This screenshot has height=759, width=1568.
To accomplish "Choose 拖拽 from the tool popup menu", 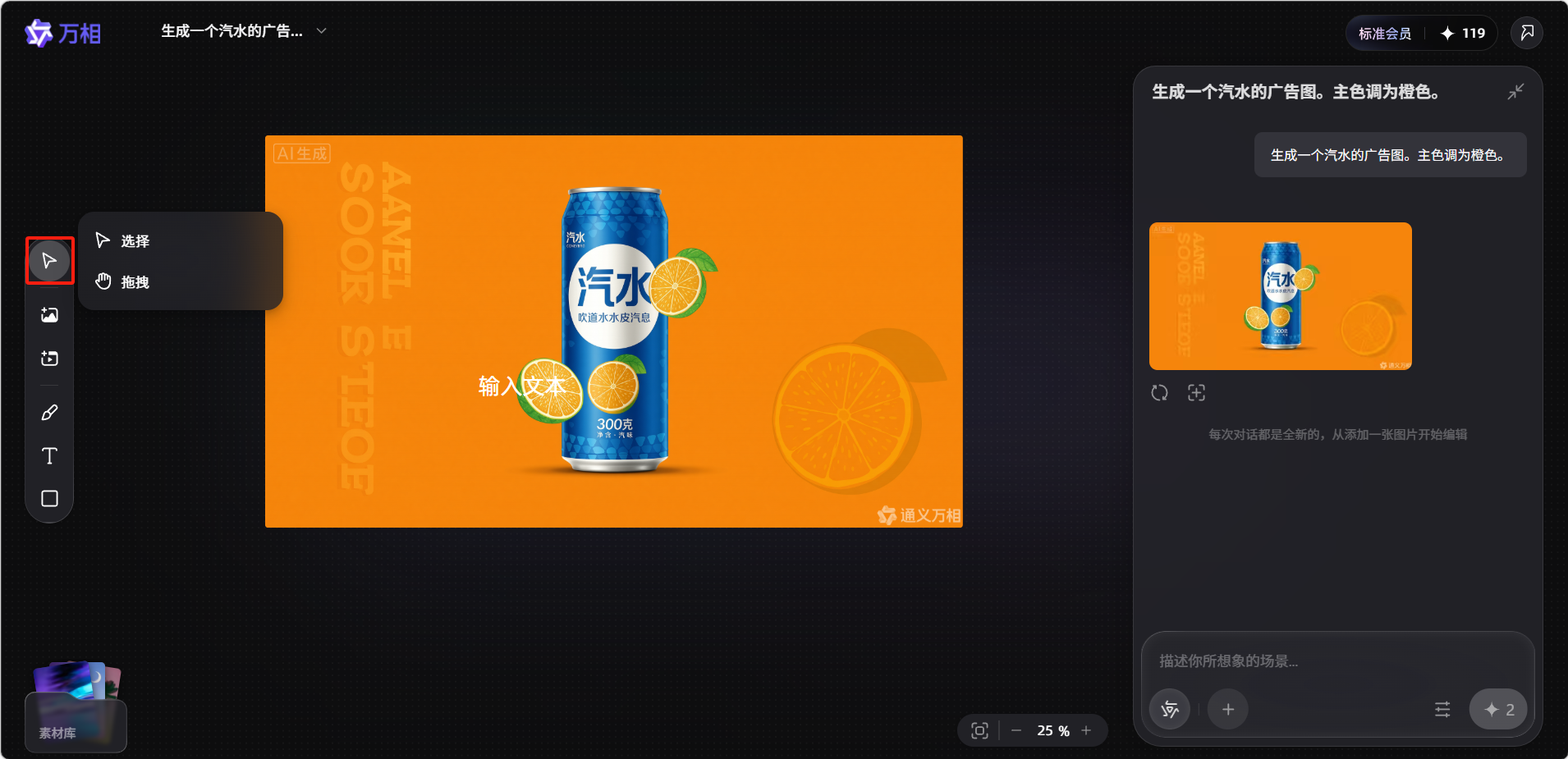I will tap(135, 282).
